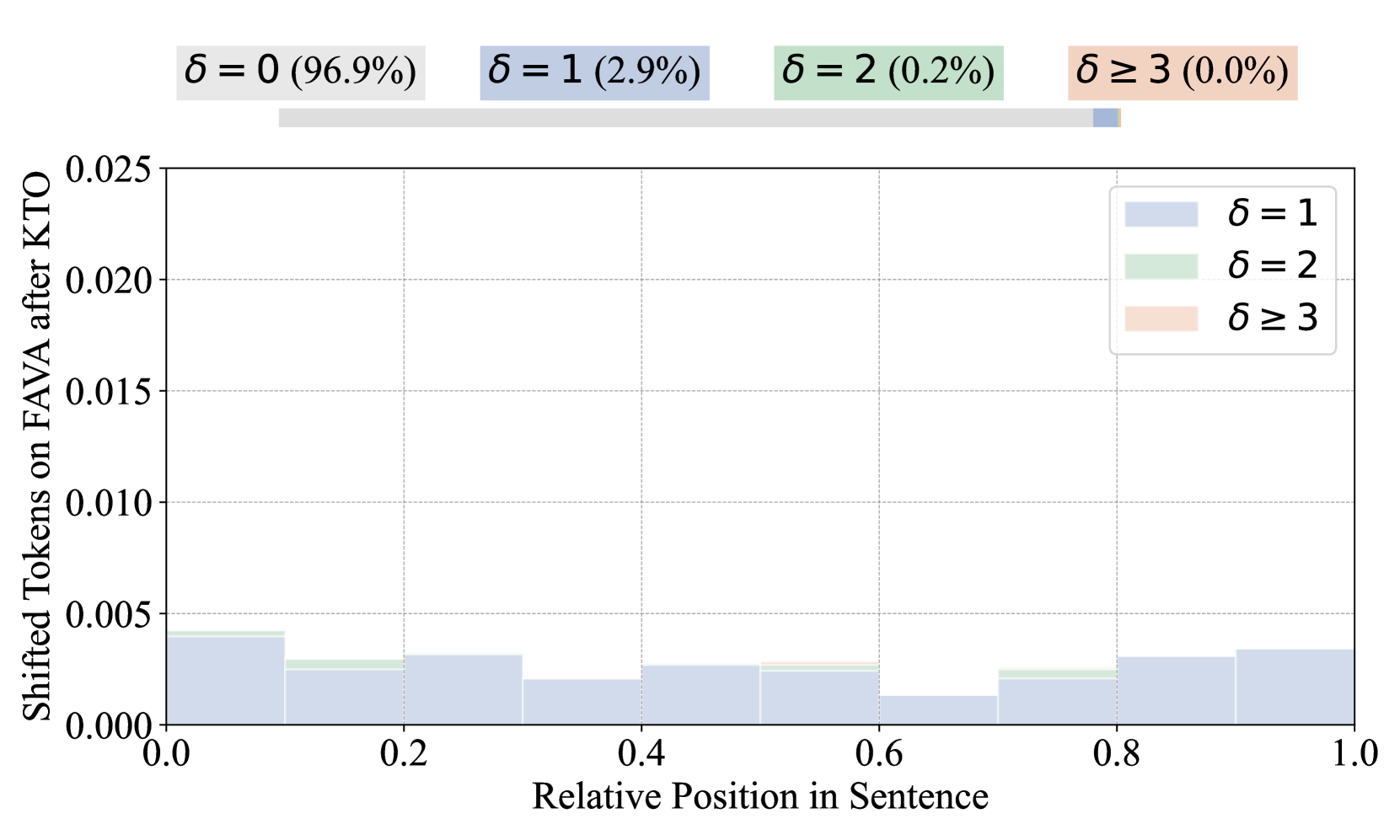
Task: Click the blue segment of the proportion bar
Action: tap(1105, 118)
